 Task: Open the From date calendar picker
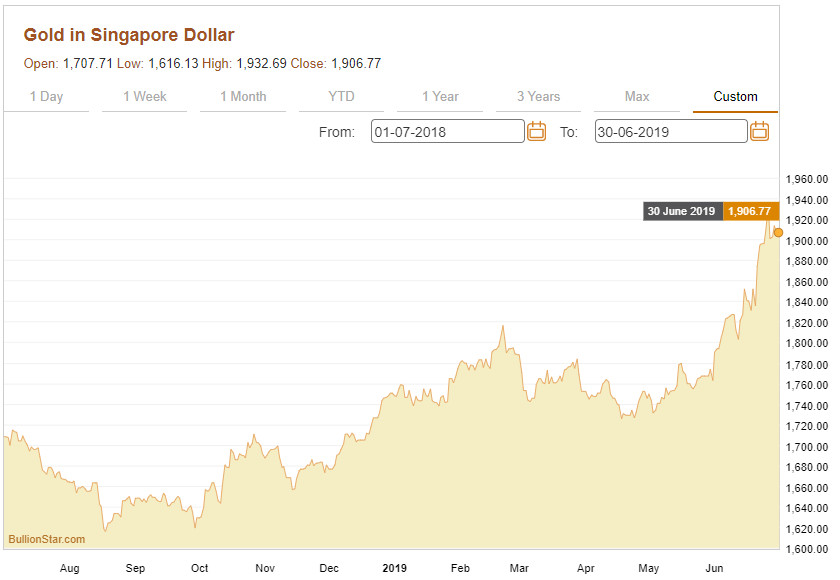(x=536, y=131)
